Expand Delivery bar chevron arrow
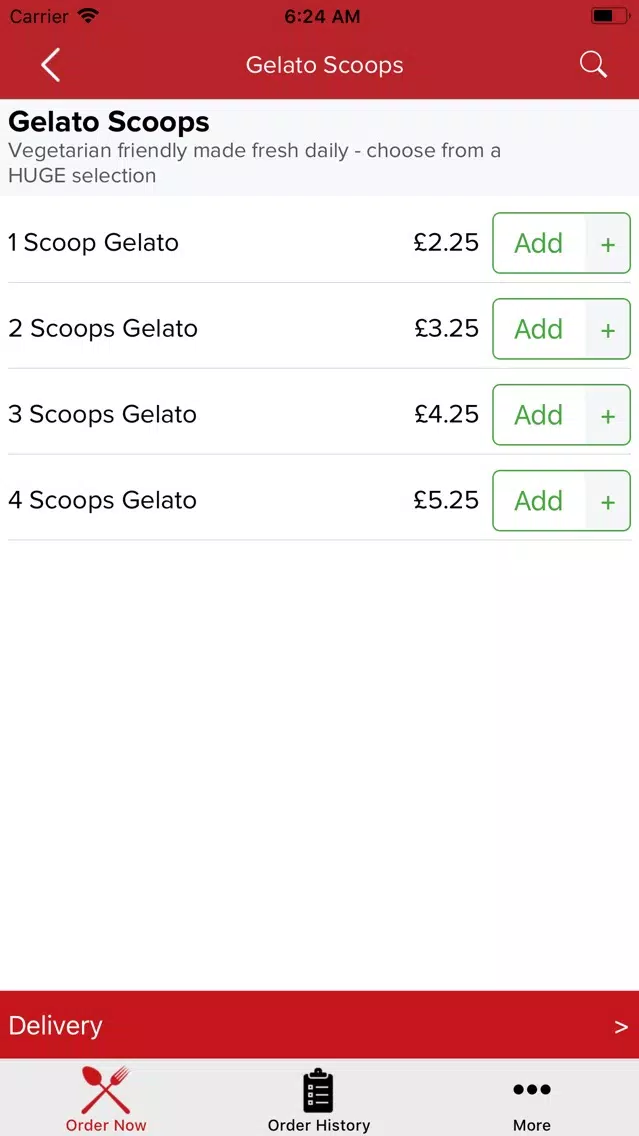This screenshot has width=639, height=1136. (x=621, y=1027)
